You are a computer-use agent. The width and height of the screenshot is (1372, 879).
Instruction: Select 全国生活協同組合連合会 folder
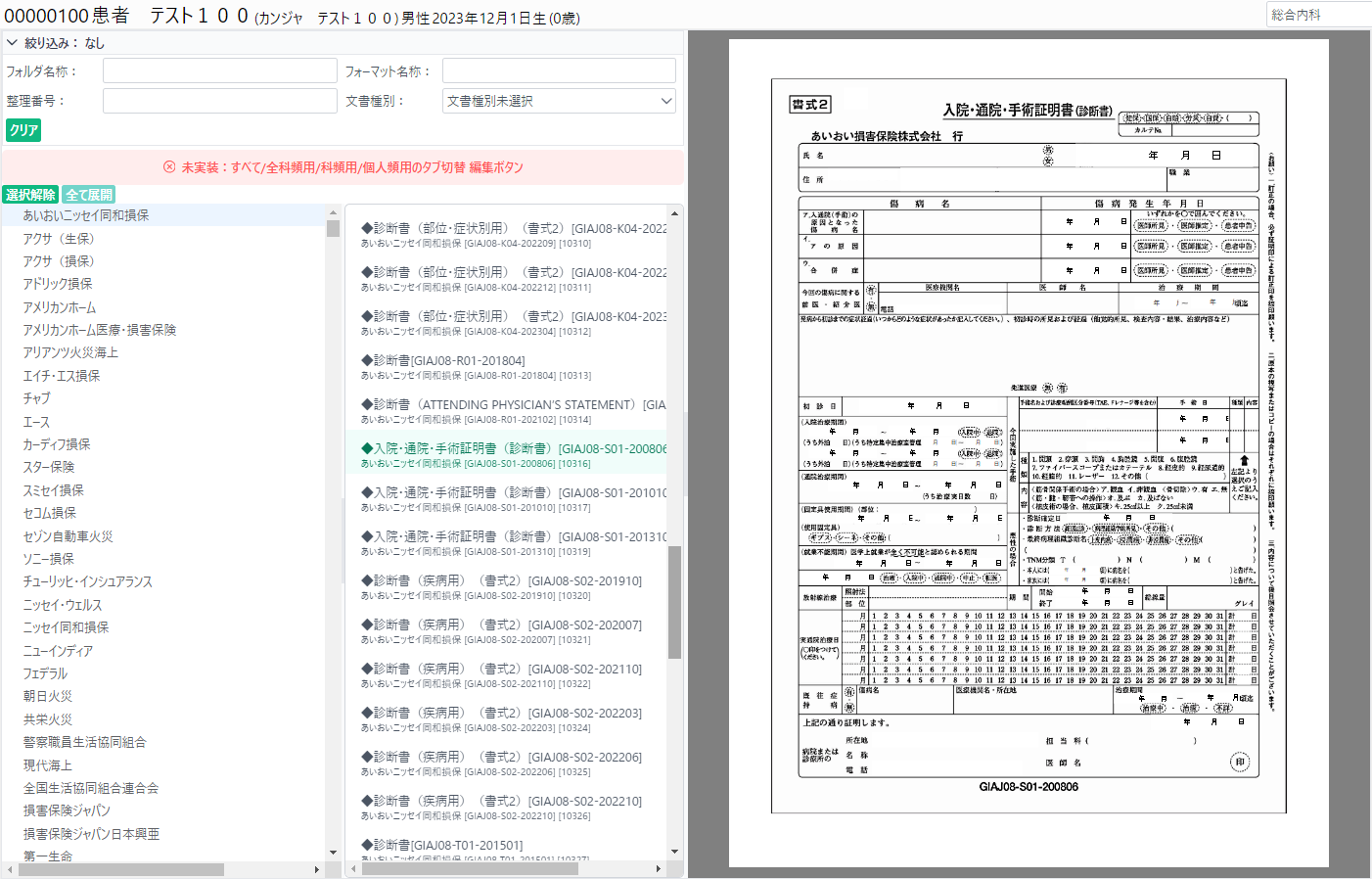[x=164, y=788]
